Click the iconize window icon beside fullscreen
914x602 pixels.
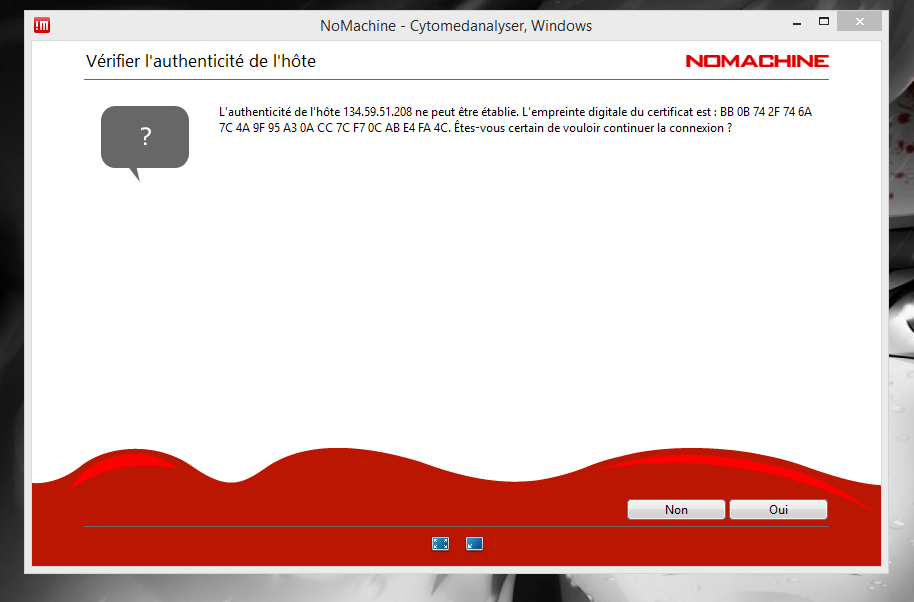coord(475,544)
